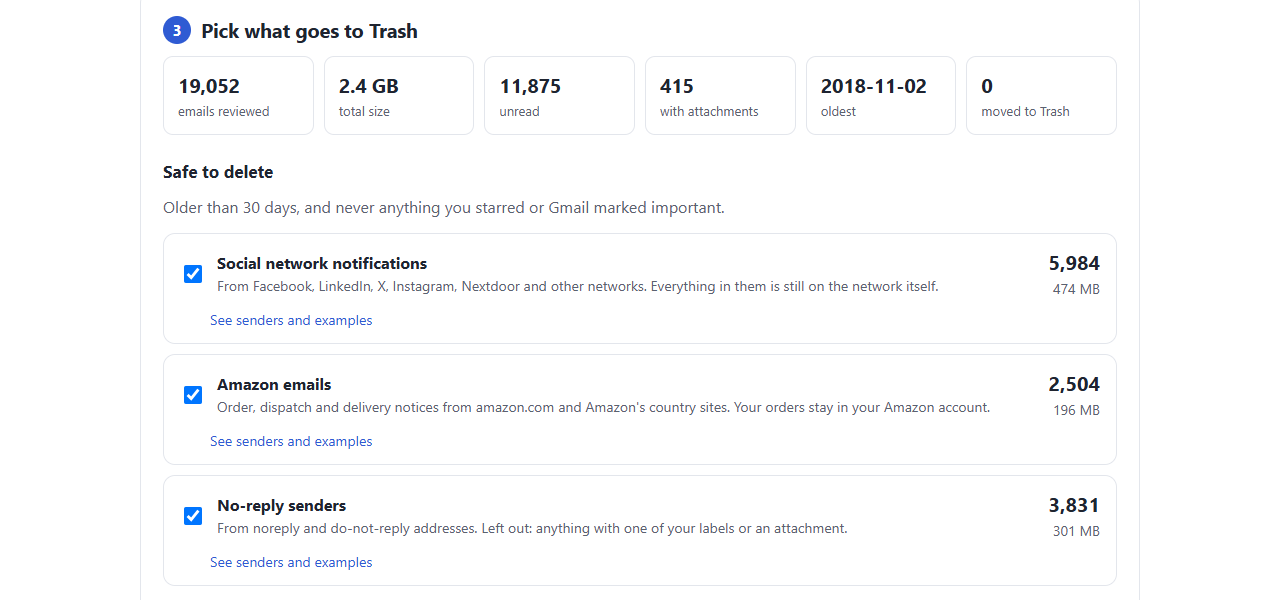The height and width of the screenshot is (600, 1280).
Task: Click the Pick what goes to Trash heading
Action: tap(309, 31)
